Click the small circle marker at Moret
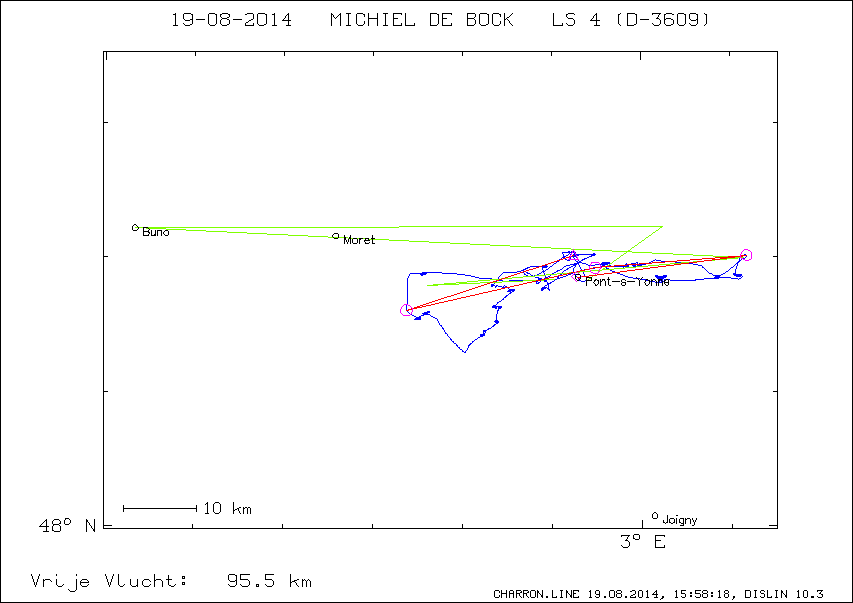 point(336,236)
